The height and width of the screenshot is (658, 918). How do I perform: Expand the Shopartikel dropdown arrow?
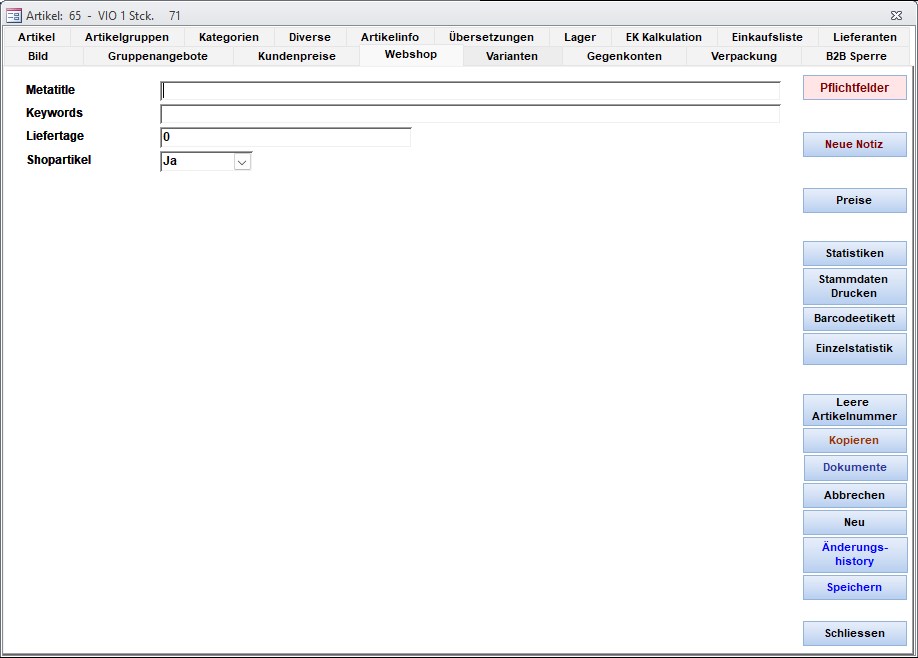tap(242, 161)
